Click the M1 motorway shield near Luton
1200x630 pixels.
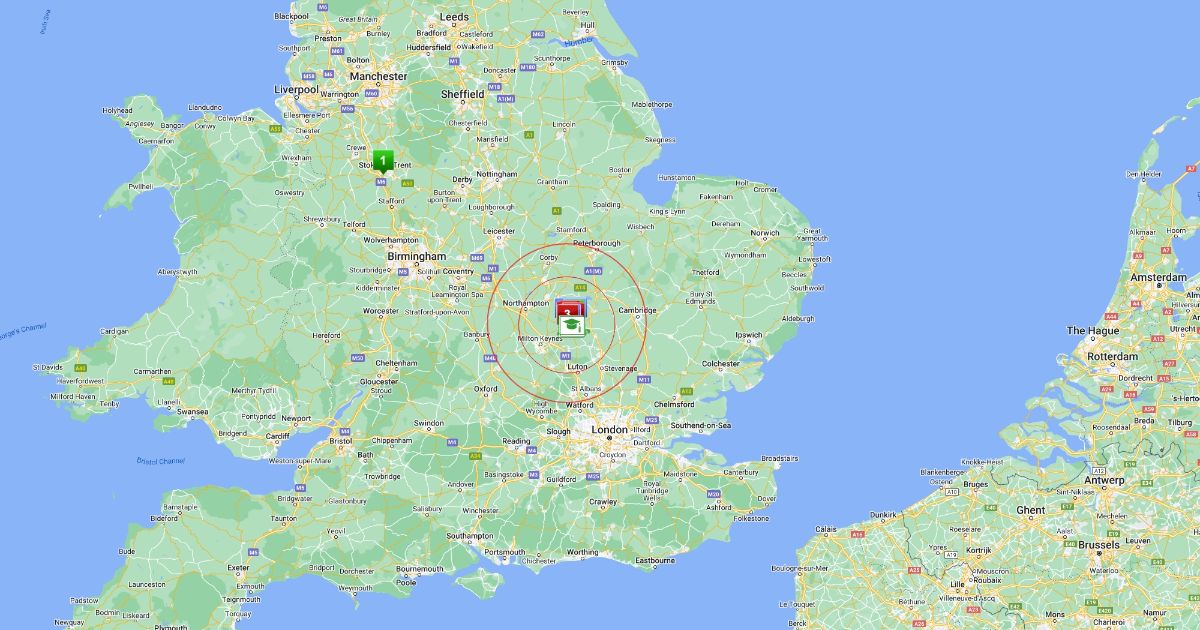(x=565, y=355)
